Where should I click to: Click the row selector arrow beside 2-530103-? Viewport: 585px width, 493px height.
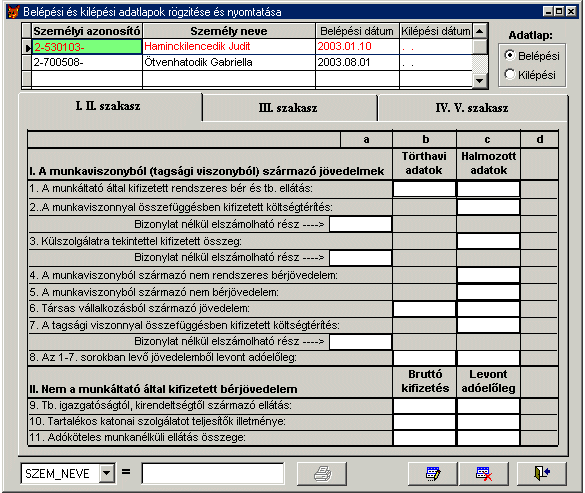pyautogui.click(x=27, y=47)
